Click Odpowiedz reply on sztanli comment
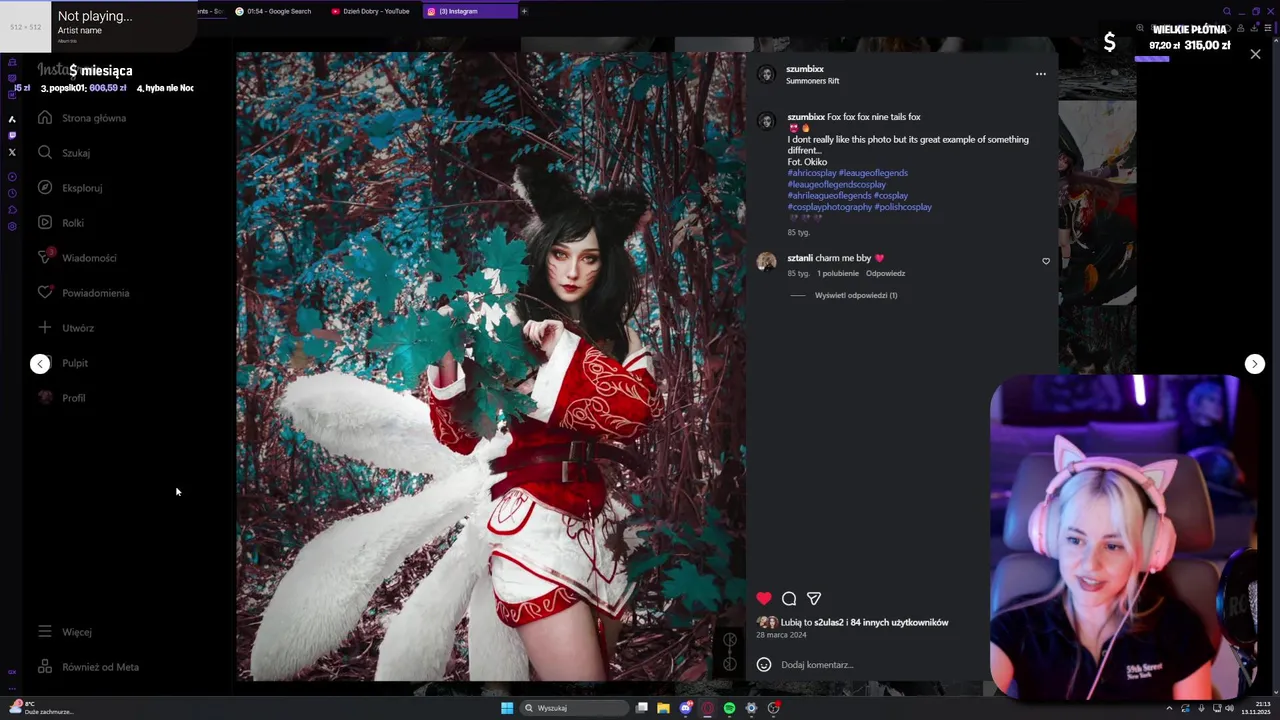 [x=885, y=273]
